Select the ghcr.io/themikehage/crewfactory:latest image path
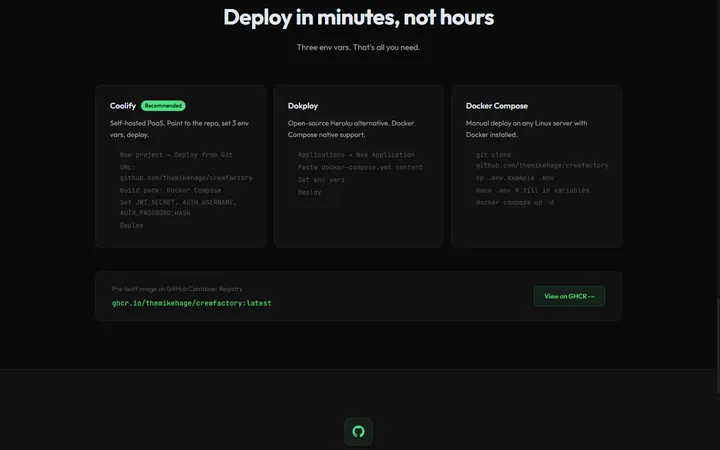The width and height of the screenshot is (720, 450). (x=191, y=303)
